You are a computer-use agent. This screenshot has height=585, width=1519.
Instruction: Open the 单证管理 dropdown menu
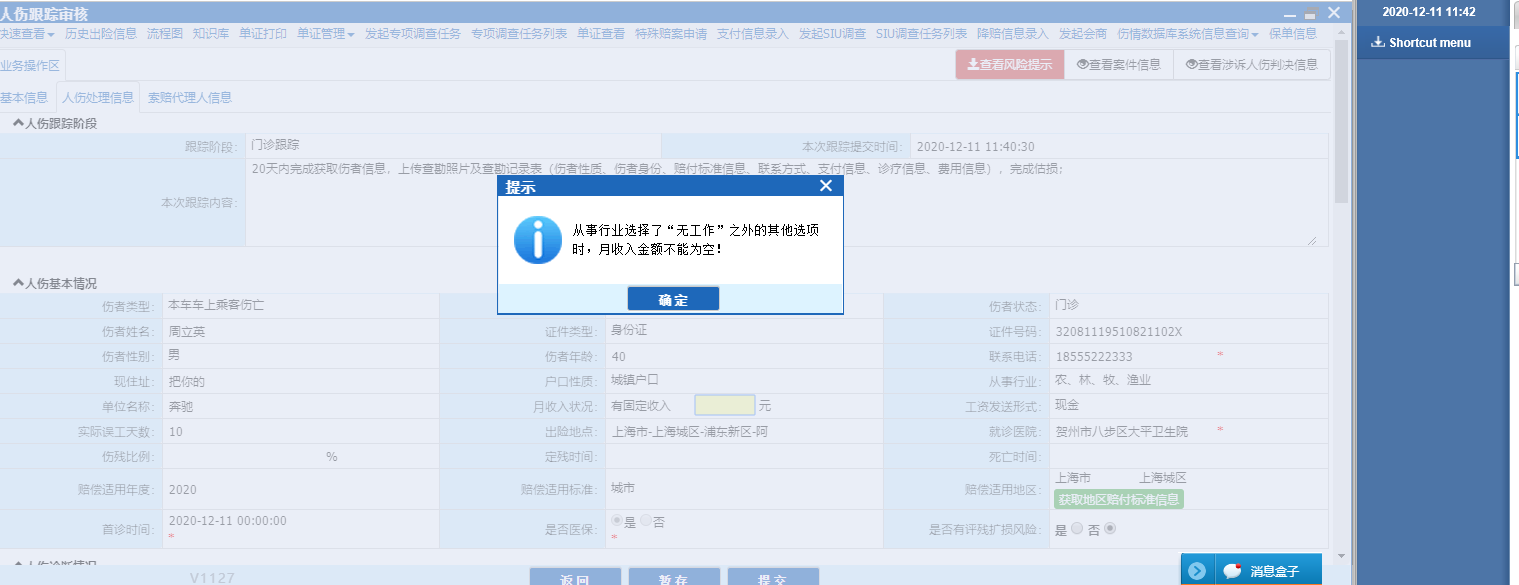[325, 33]
